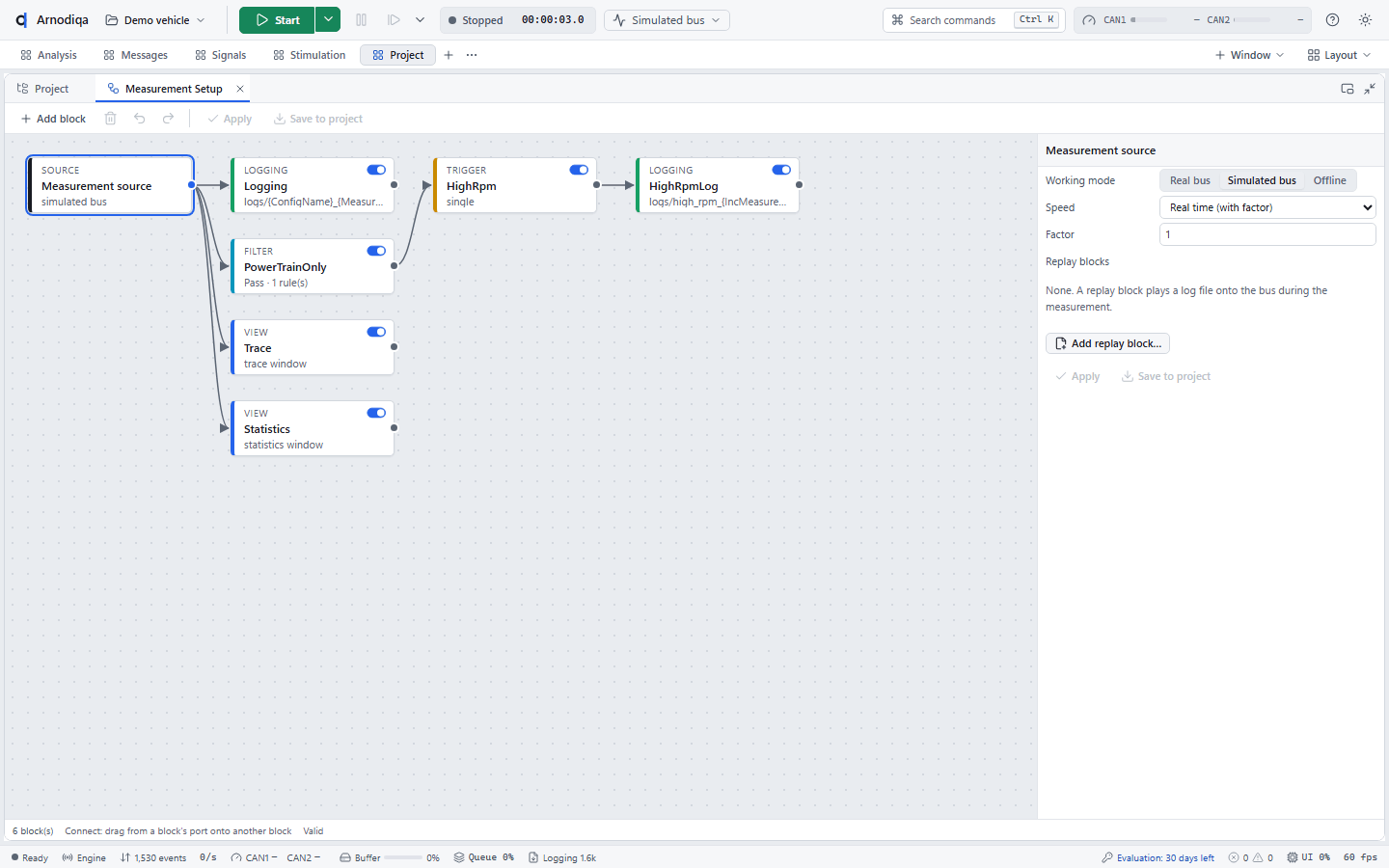This screenshot has width=1389, height=868.
Task: Close the Measurement Setup tab
Action: (x=240, y=89)
